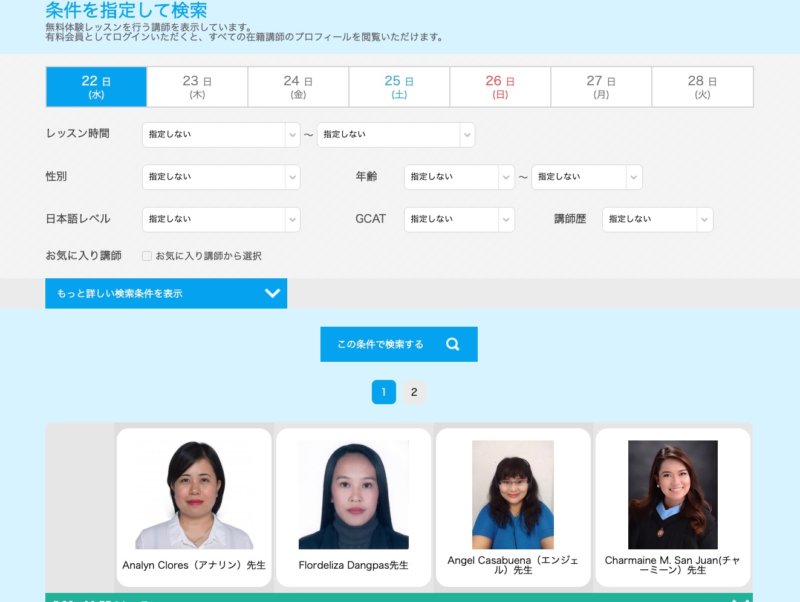Expand the 性別 gender dropdown
Screen dimensions: 800x602
tap(220, 177)
